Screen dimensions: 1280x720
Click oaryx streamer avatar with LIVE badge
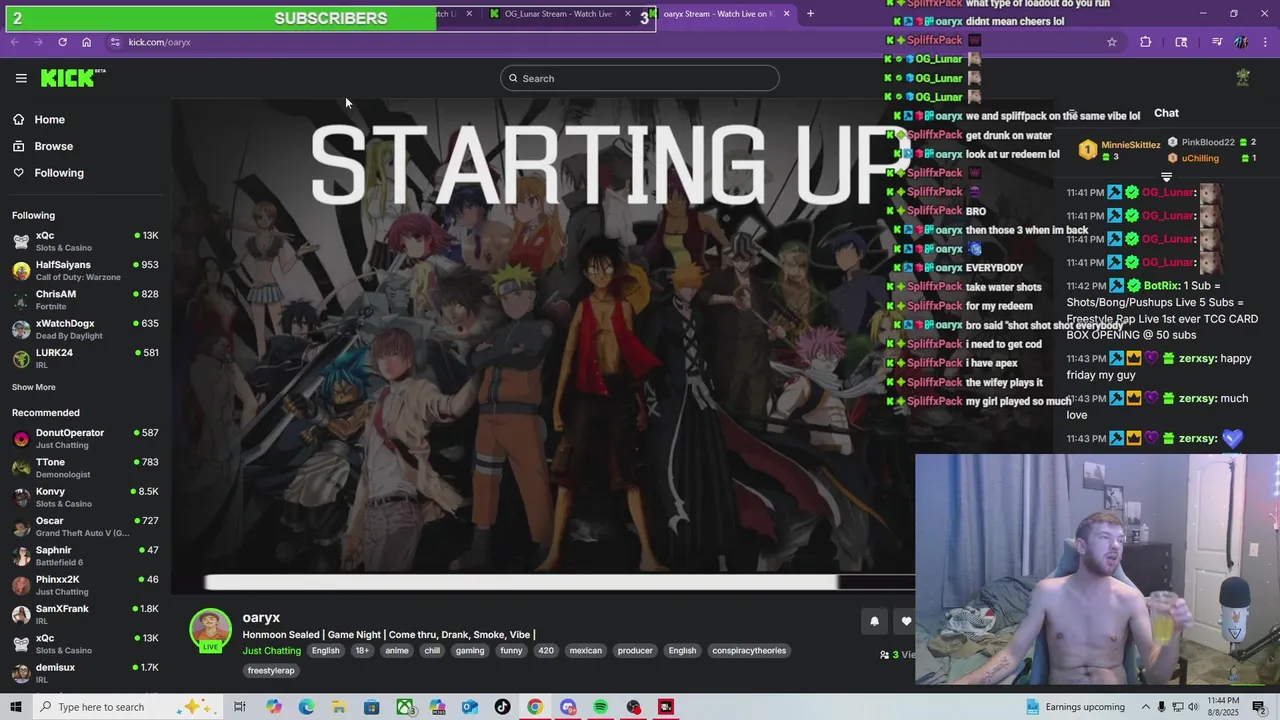click(x=210, y=630)
